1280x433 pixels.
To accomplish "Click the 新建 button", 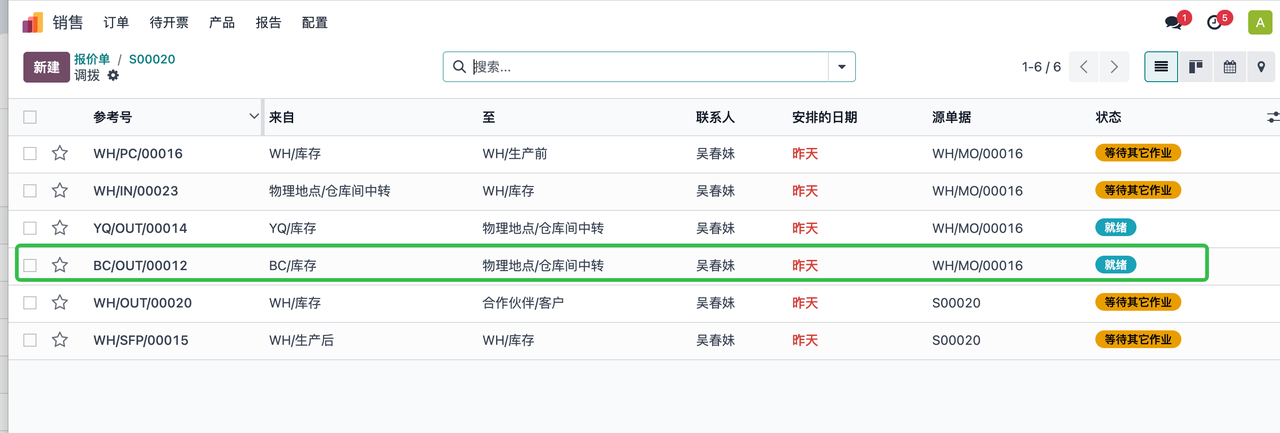I will pos(46,67).
